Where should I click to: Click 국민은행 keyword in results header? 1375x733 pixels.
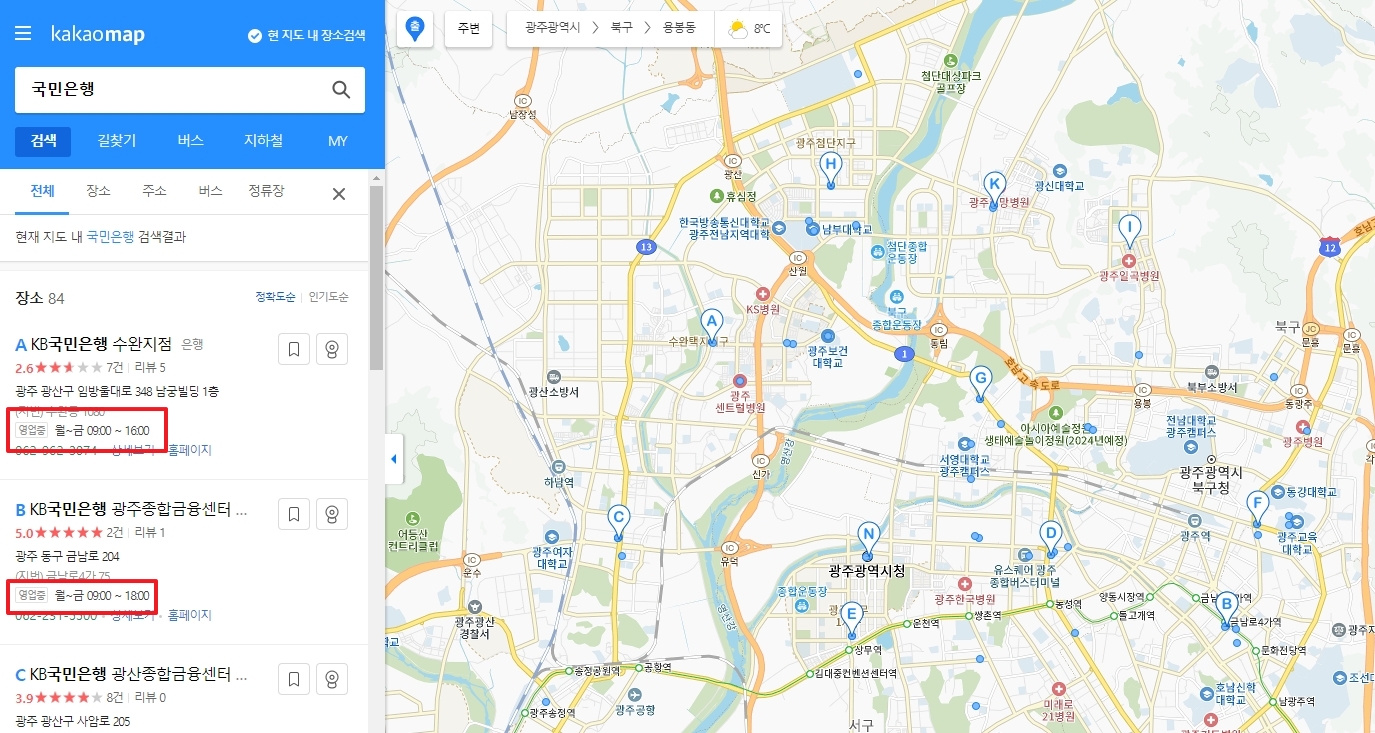[110, 237]
